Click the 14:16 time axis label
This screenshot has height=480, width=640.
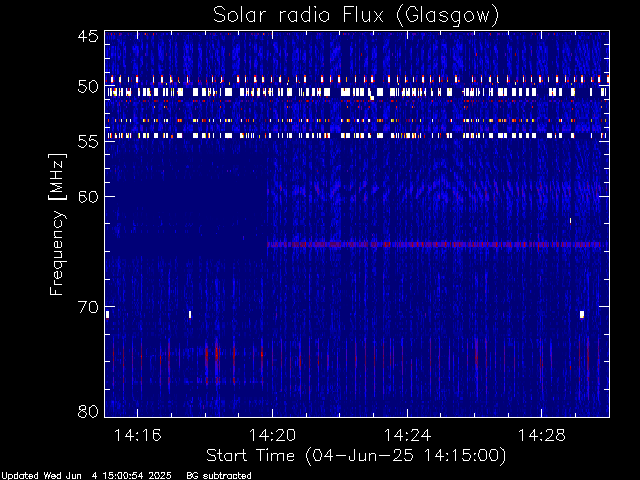pyautogui.click(x=138, y=435)
